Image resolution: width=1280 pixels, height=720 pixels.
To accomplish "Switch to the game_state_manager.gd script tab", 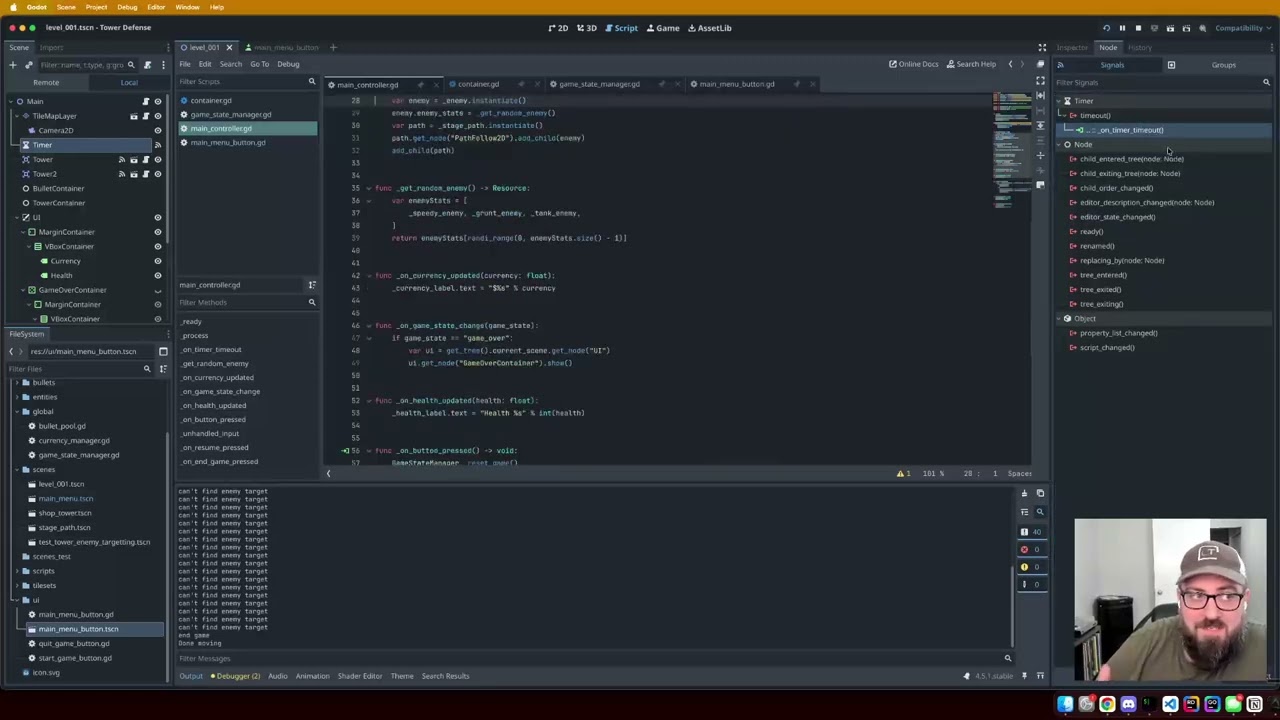I will [599, 84].
